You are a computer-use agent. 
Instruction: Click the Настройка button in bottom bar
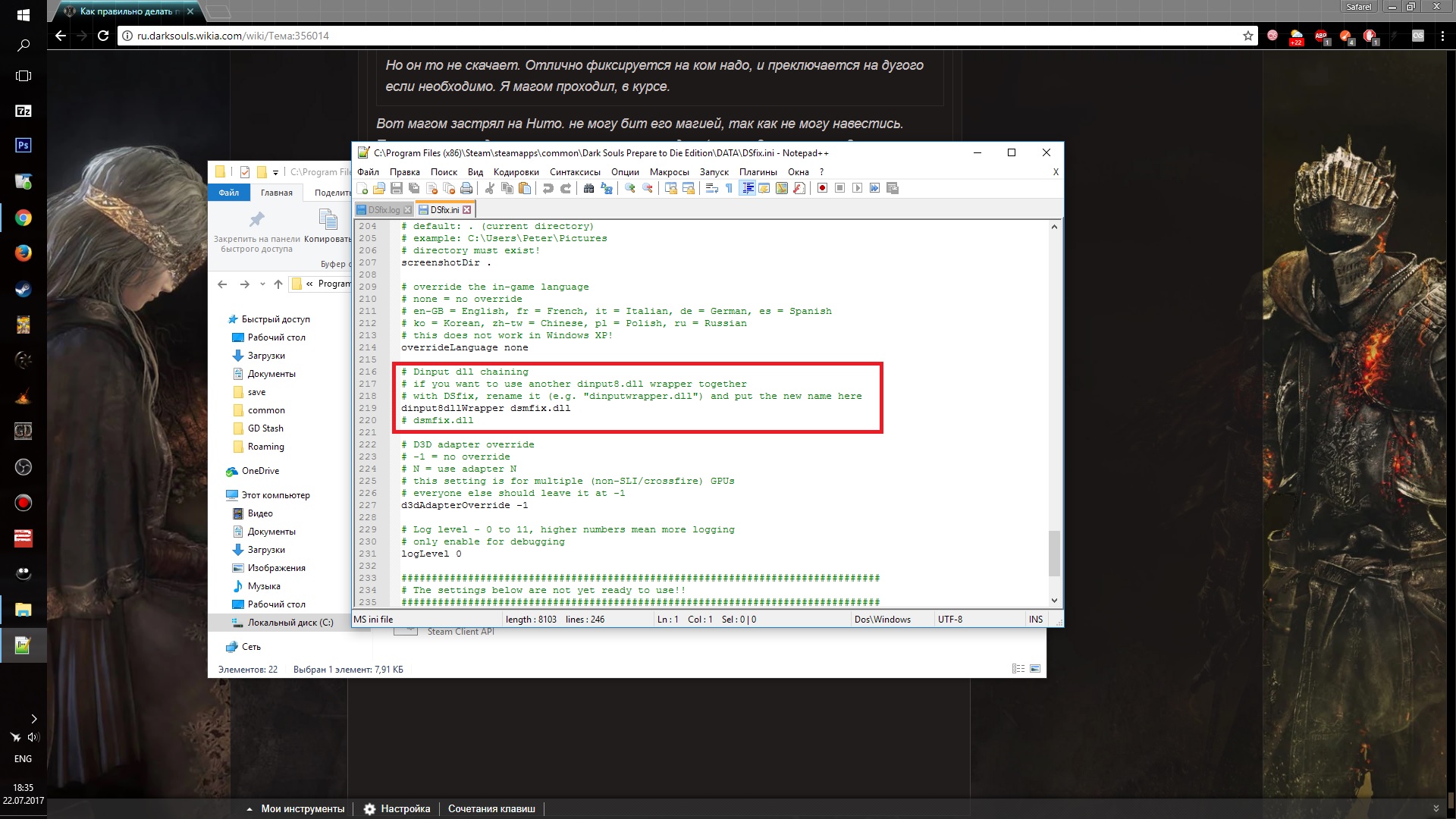(397, 809)
